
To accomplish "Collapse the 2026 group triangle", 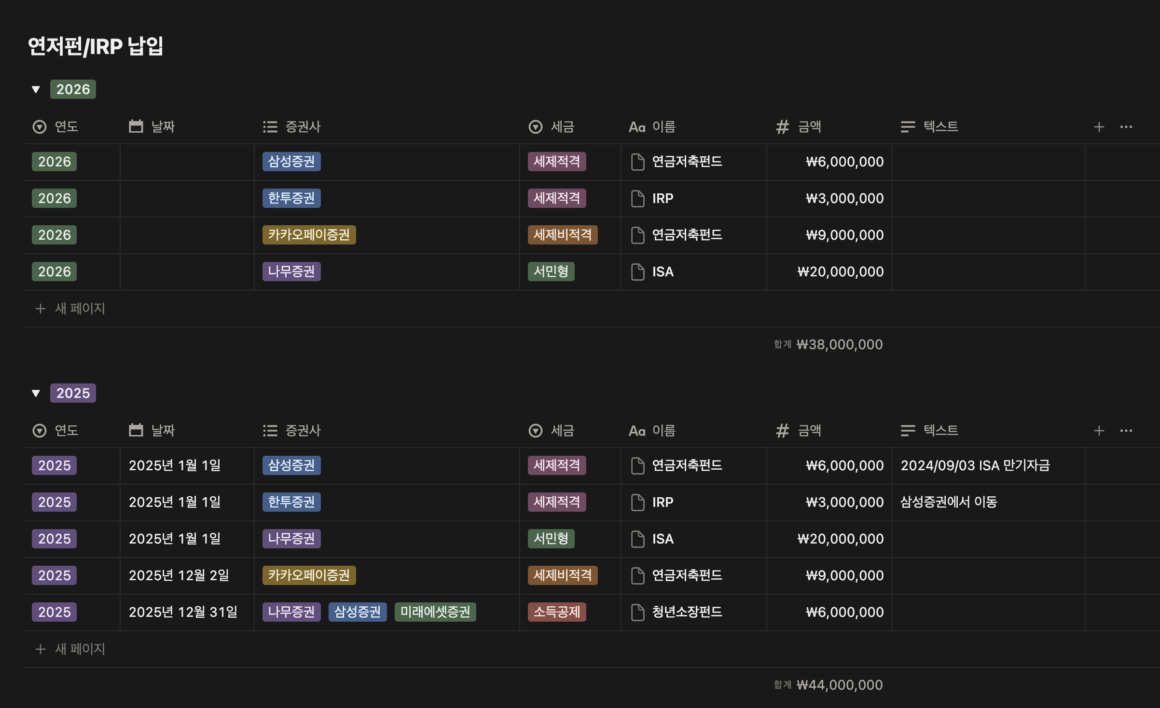I will click(36, 89).
